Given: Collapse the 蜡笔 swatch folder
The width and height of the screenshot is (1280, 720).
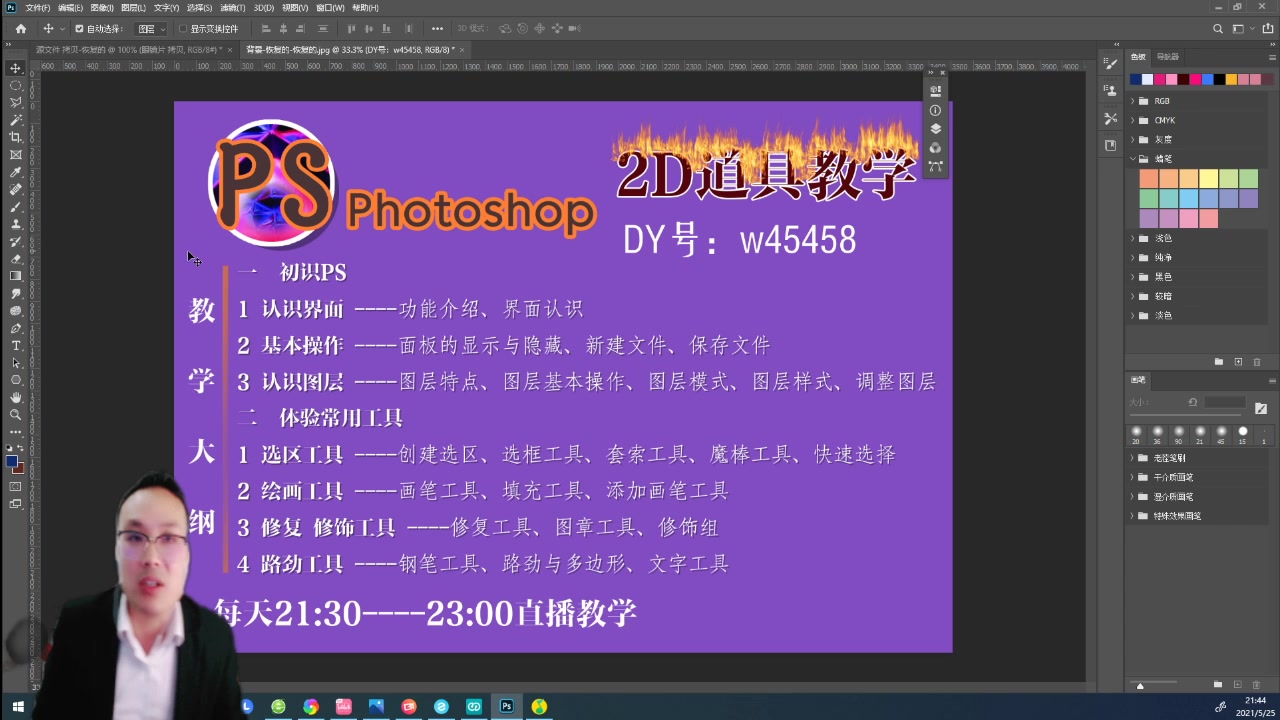Looking at the screenshot, I should click(1133, 158).
